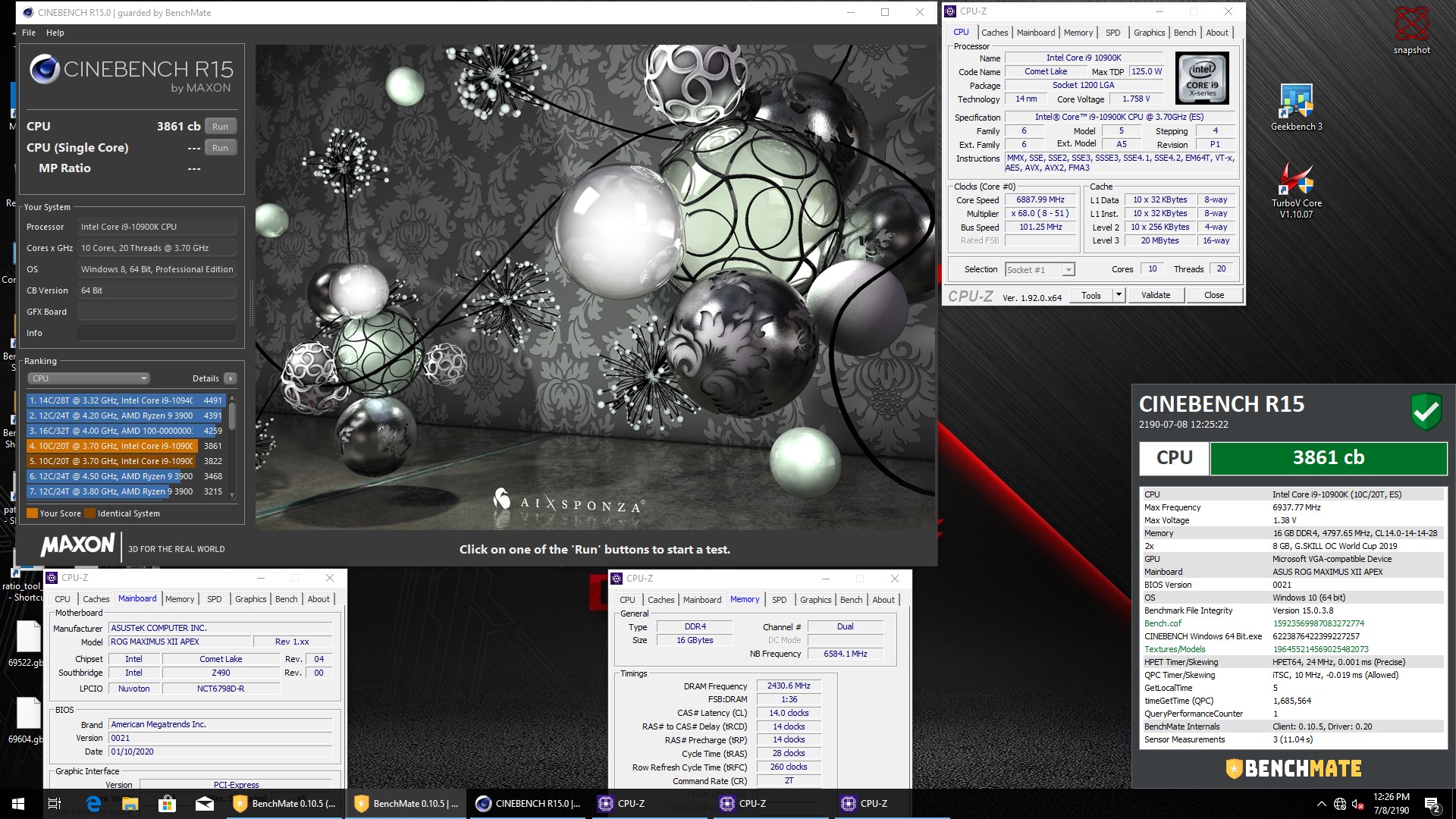
Task: Open Graphics tab in the Memory CPU-Z window
Action: coord(815,600)
